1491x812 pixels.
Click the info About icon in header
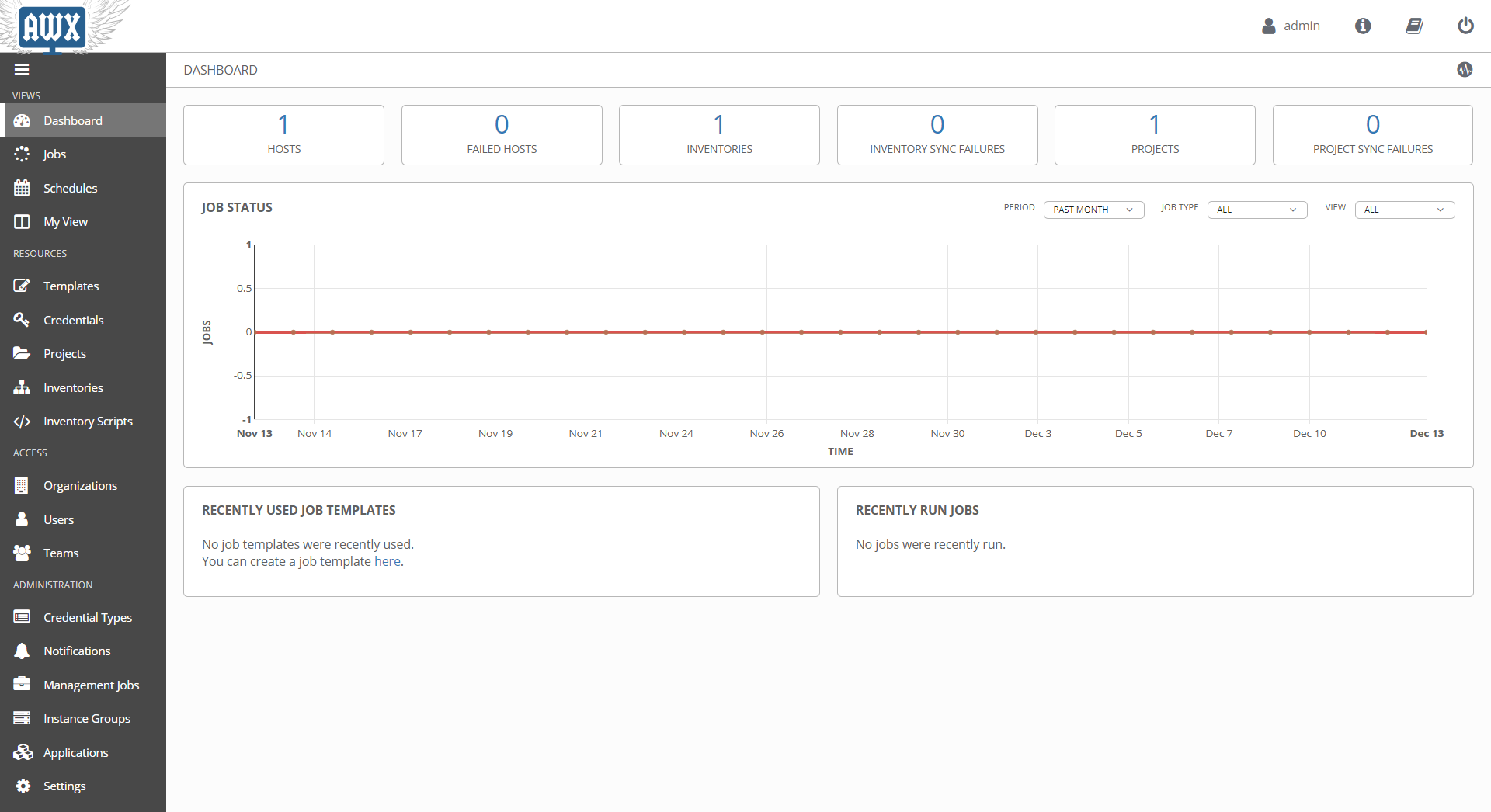click(1362, 26)
